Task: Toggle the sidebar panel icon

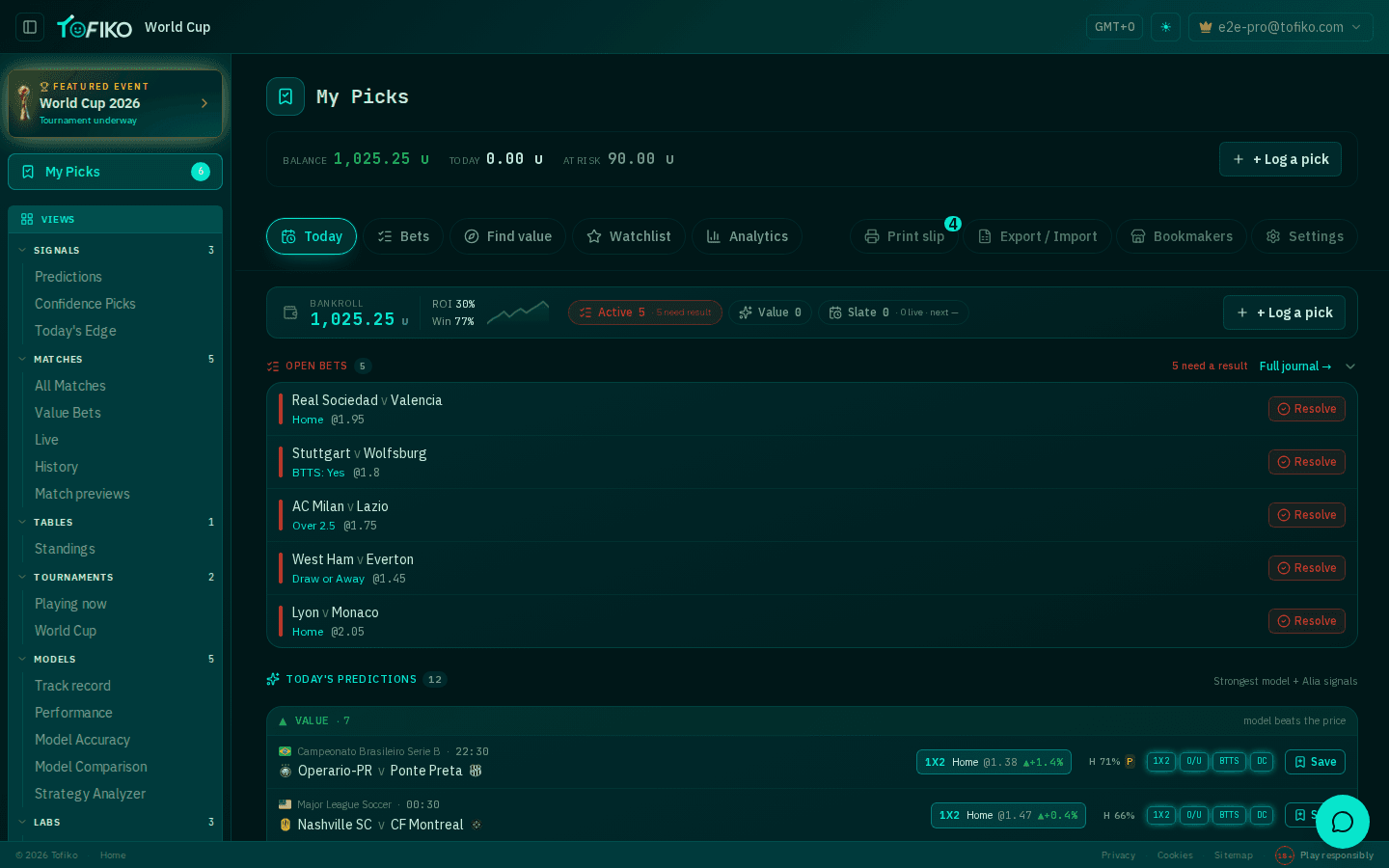Action: [x=30, y=27]
